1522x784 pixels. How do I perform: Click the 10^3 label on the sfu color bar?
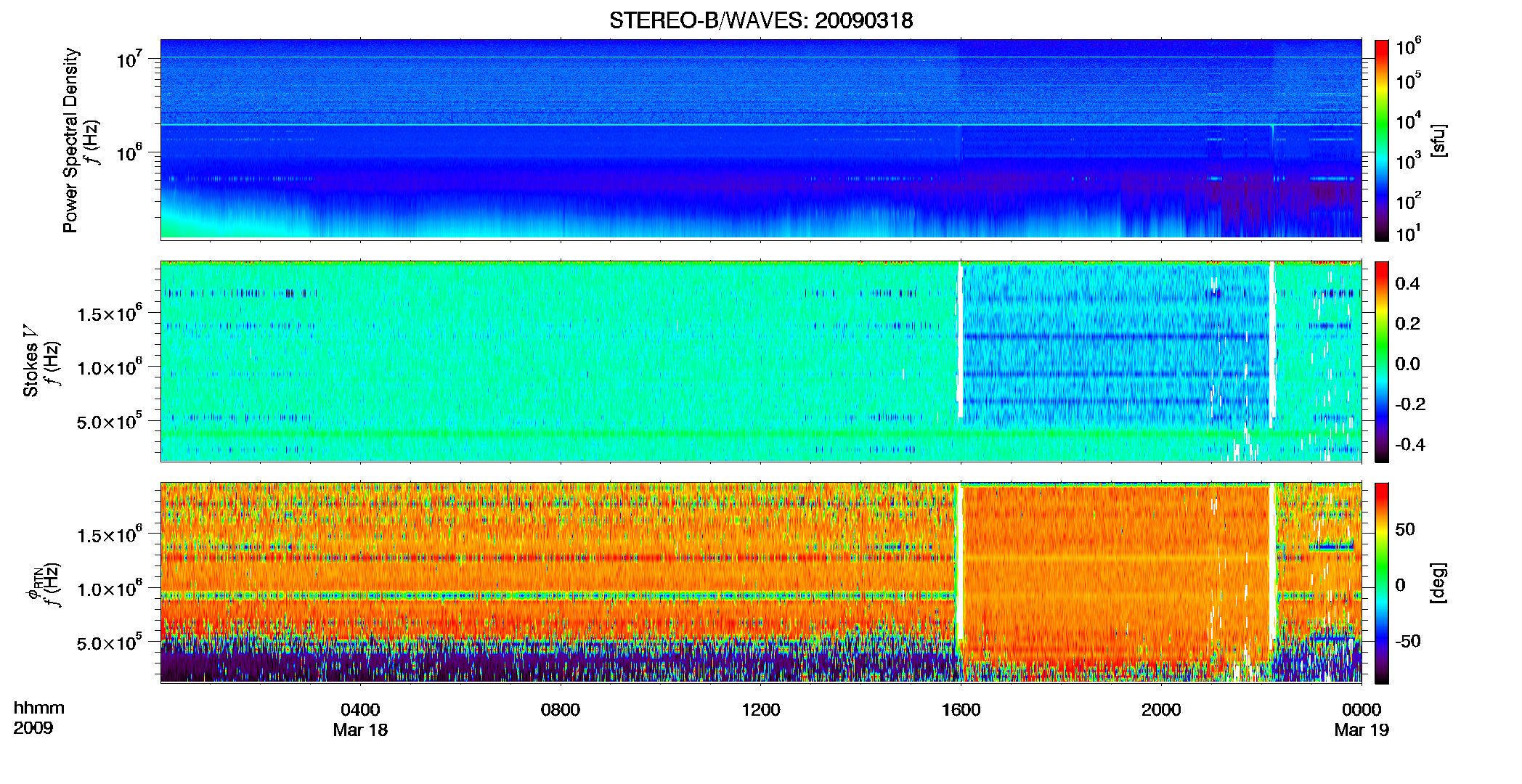coord(1408,161)
